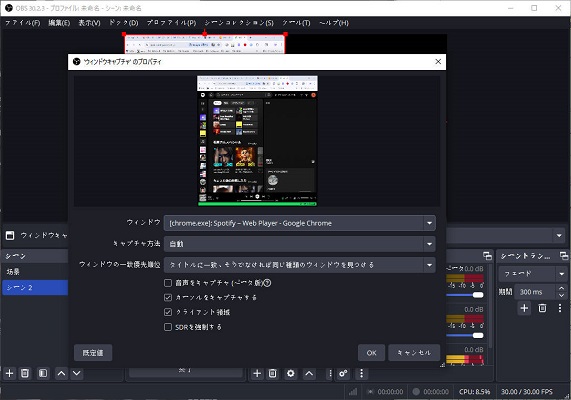Open transition properties three-dot menu
The image size is (571, 400).
click(560, 308)
